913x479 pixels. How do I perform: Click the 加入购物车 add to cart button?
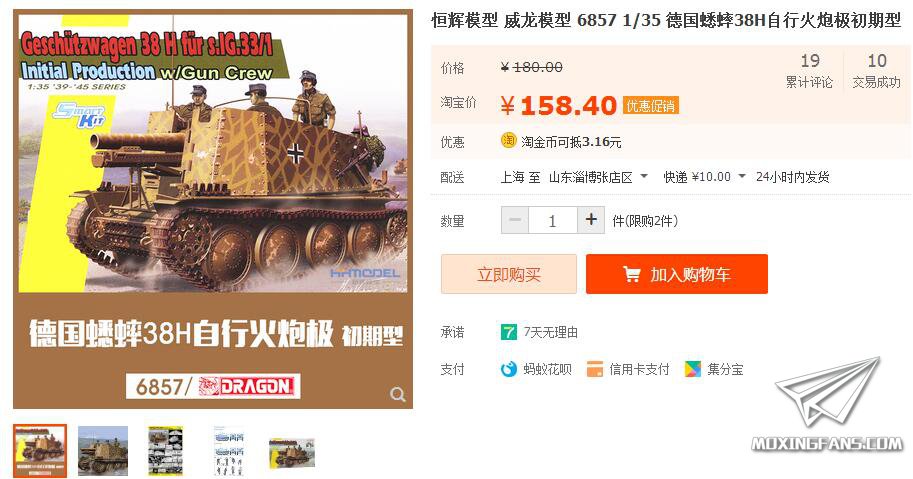677,274
